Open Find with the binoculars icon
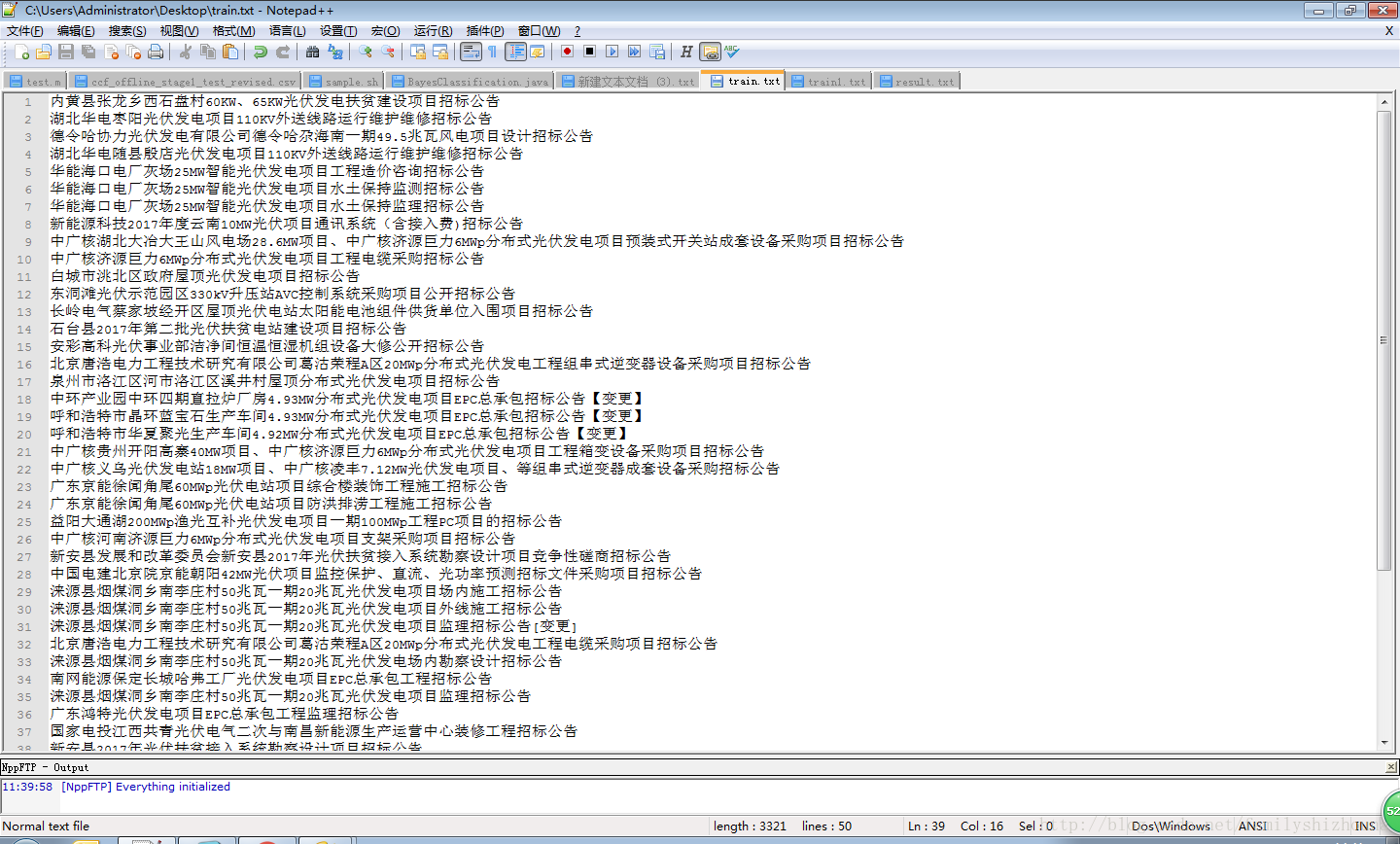Screen dimensions: 1400x844 (313, 52)
